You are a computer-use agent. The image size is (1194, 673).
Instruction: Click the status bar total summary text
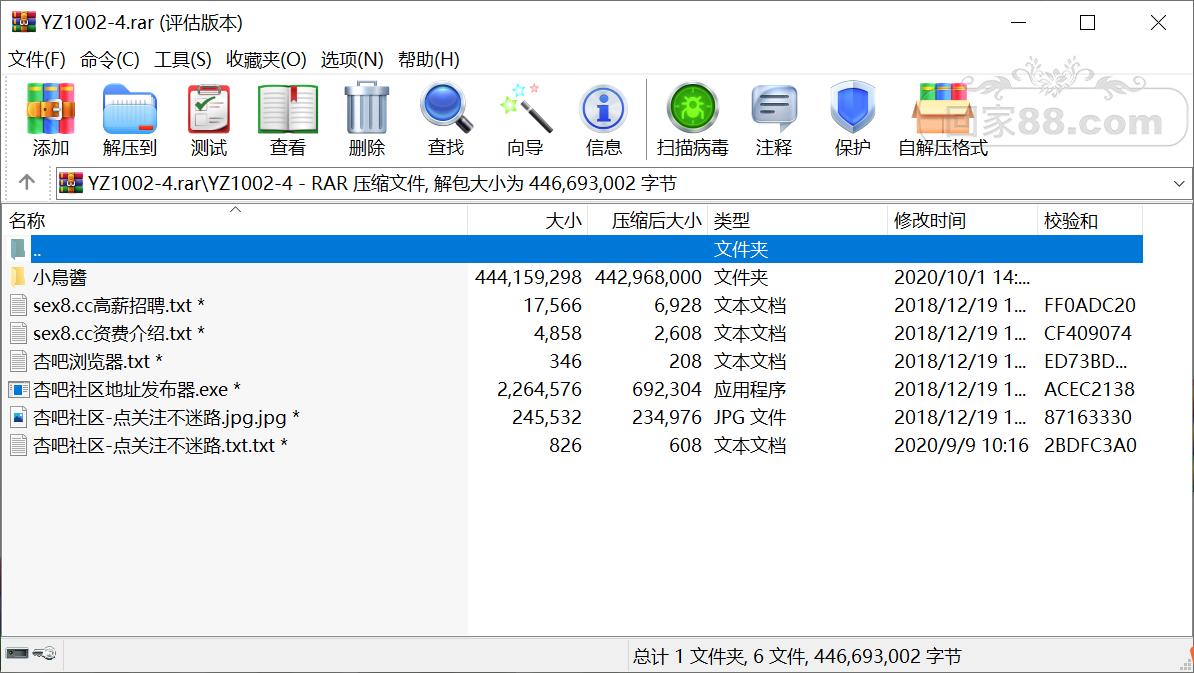coord(797,656)
